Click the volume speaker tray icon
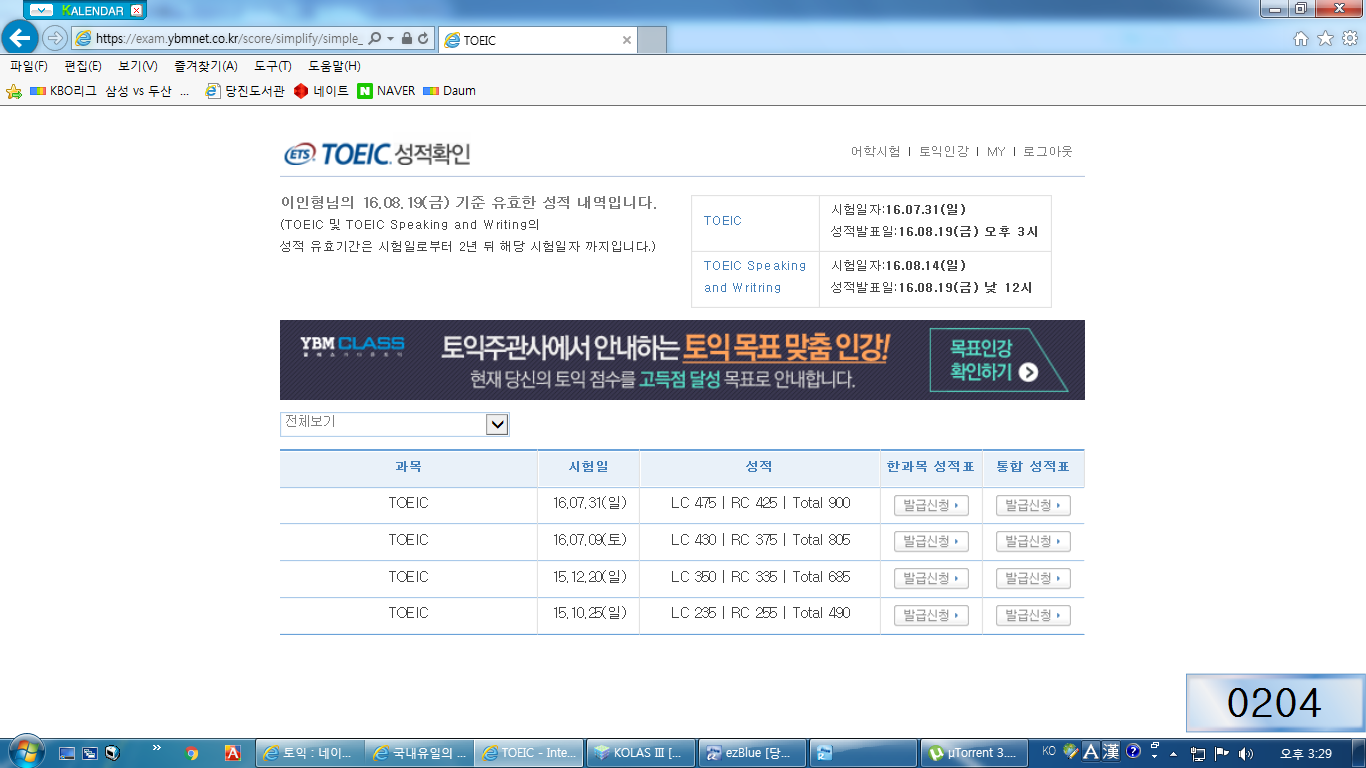 [x=1245, y=753]
